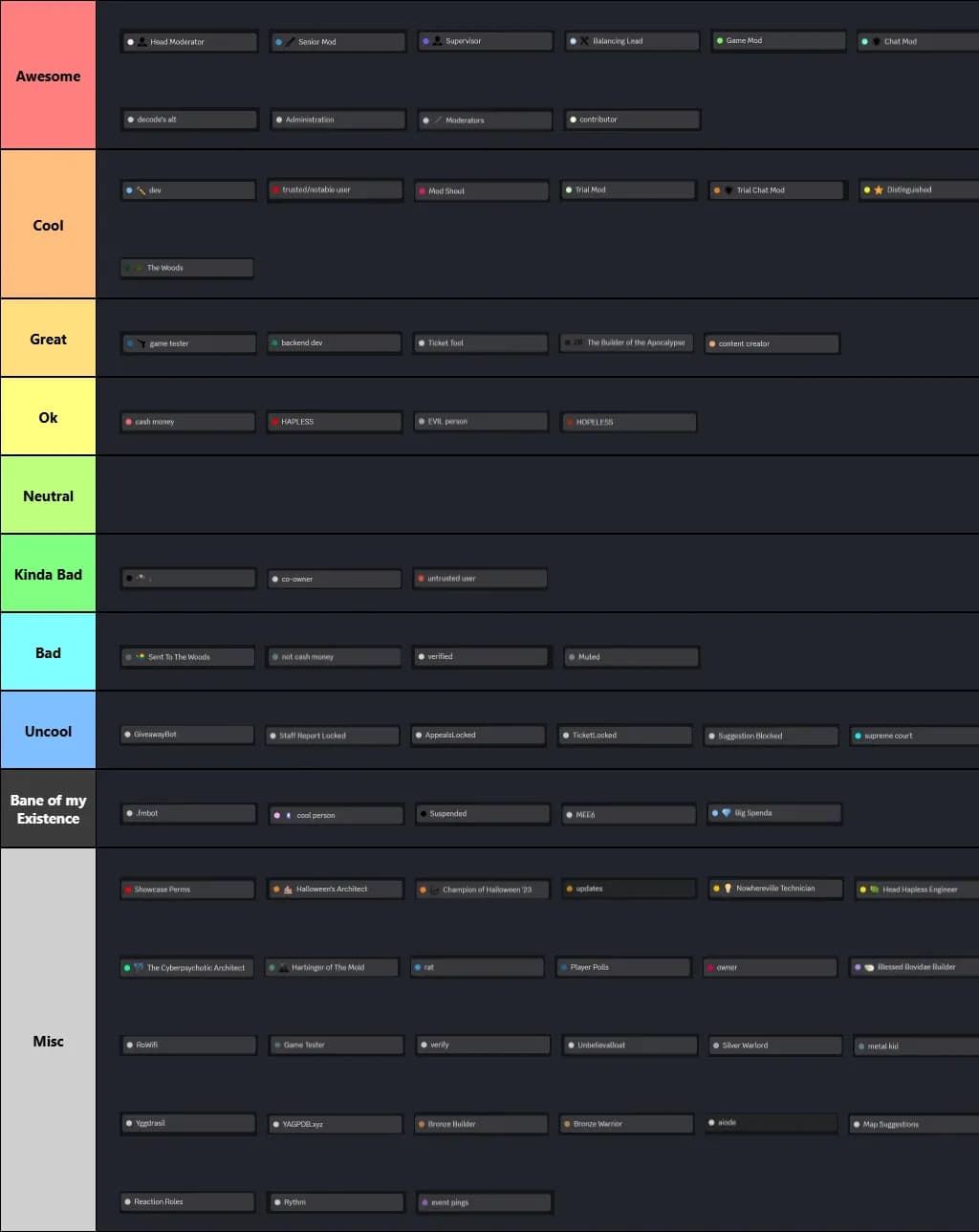Enable the Suggestion Blocked role
Image resolution: width=979 pixels, height=1232 pixels.
pos(771,735)
